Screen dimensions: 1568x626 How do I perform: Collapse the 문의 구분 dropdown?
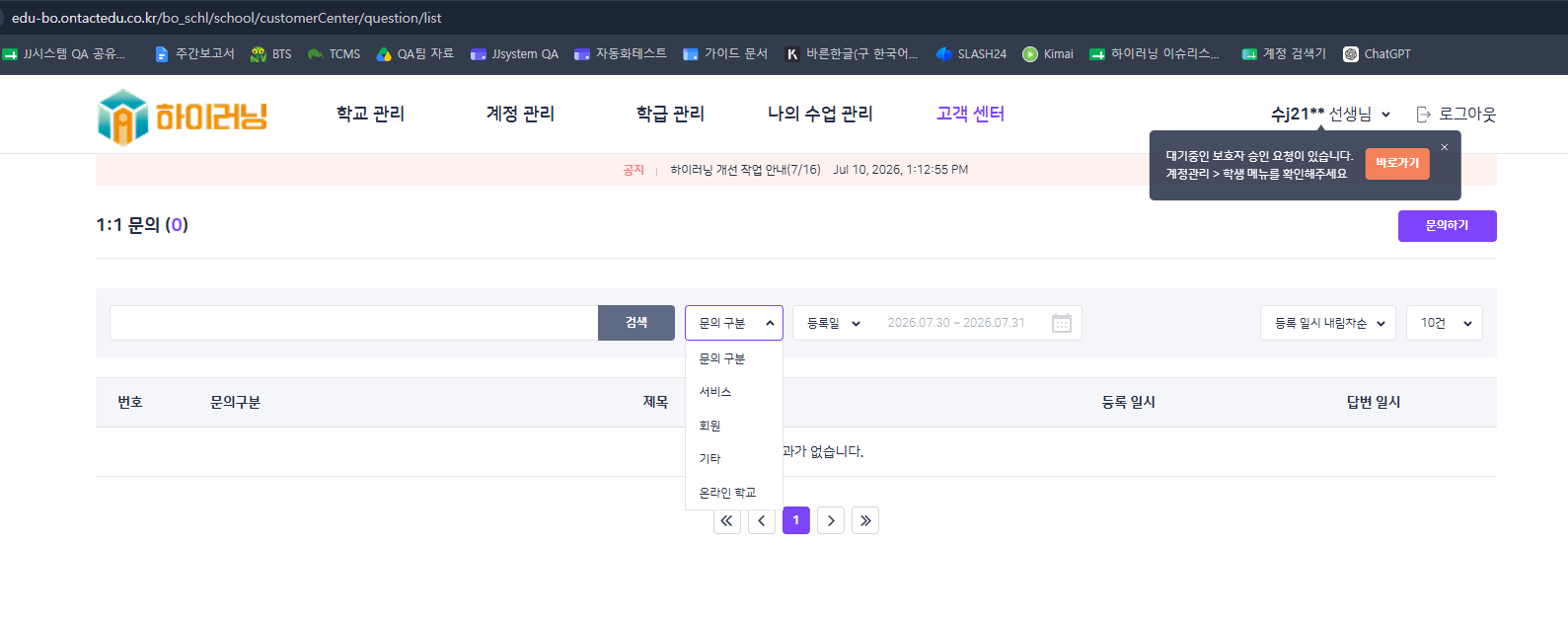click(x=734, y=323)
